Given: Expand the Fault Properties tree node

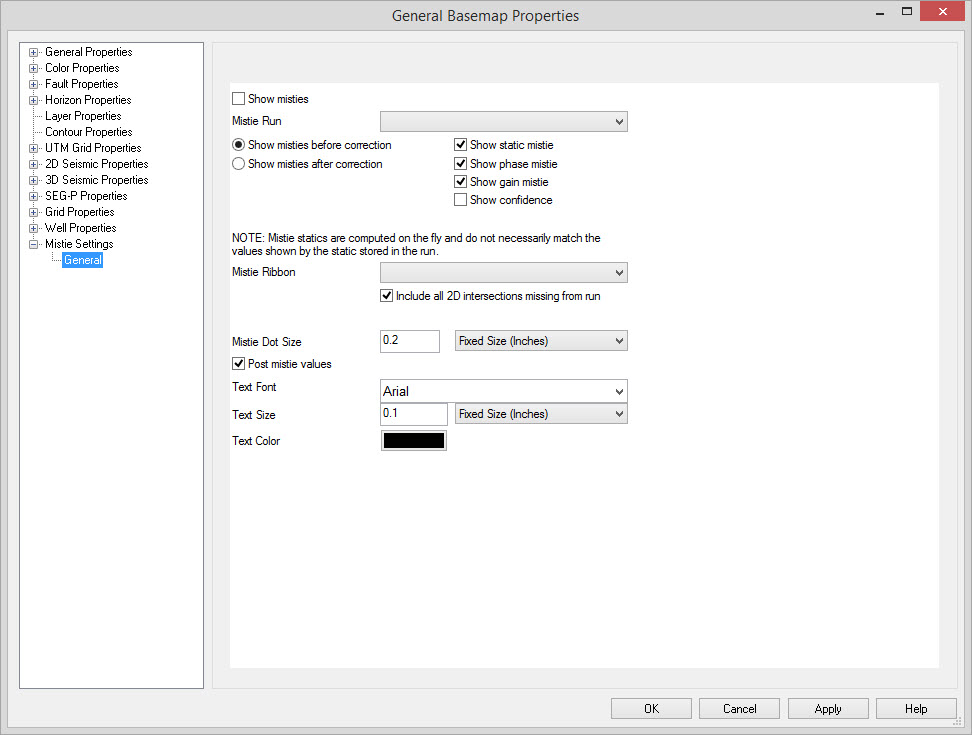Looking at the screenshot, I should tap(34, 84).
